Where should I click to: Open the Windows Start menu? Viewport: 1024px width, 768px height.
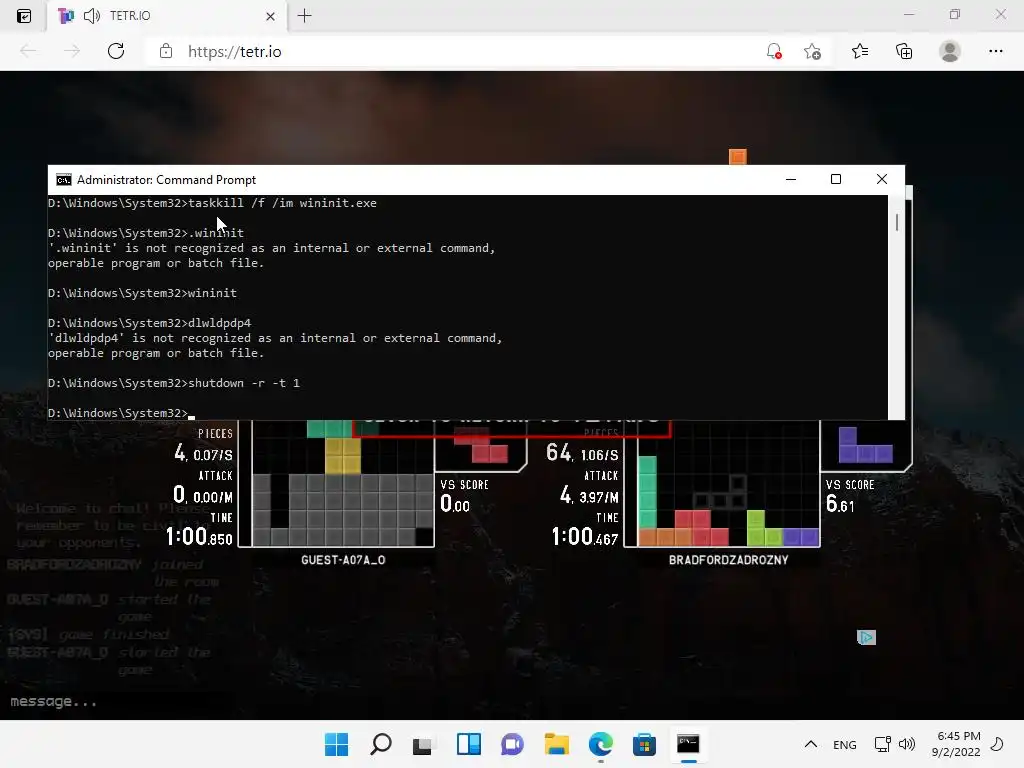click(336, 744)
